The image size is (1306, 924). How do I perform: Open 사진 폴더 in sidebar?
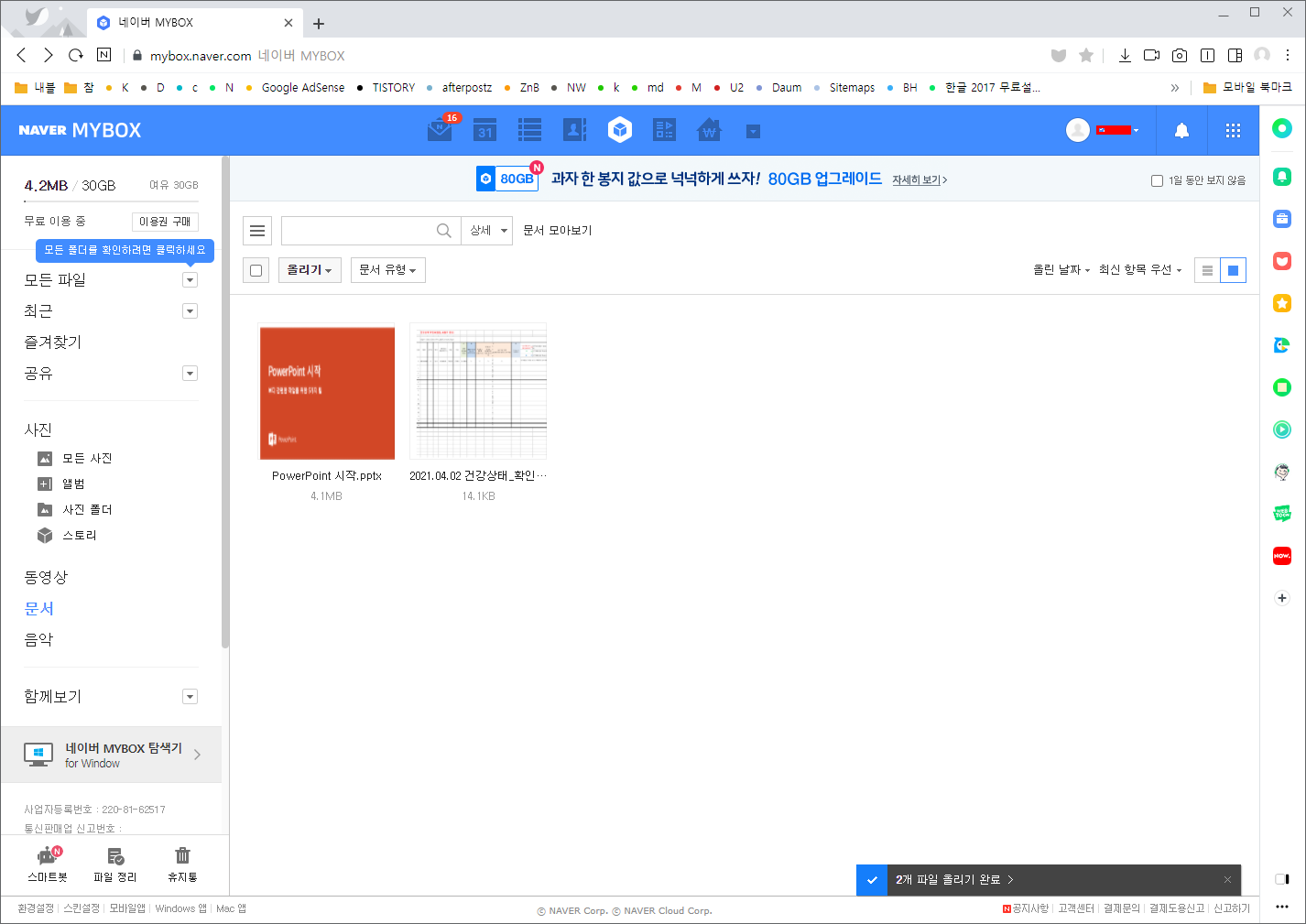pos(87,509)
